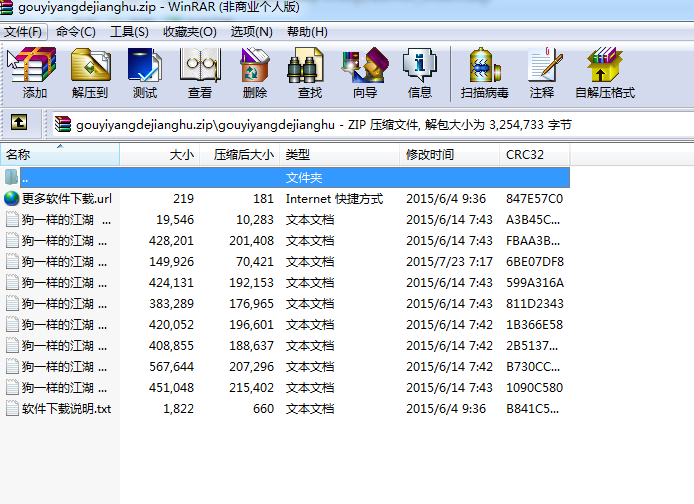
Task: Click the compressed size 207,296
Action: coord(251,367)
